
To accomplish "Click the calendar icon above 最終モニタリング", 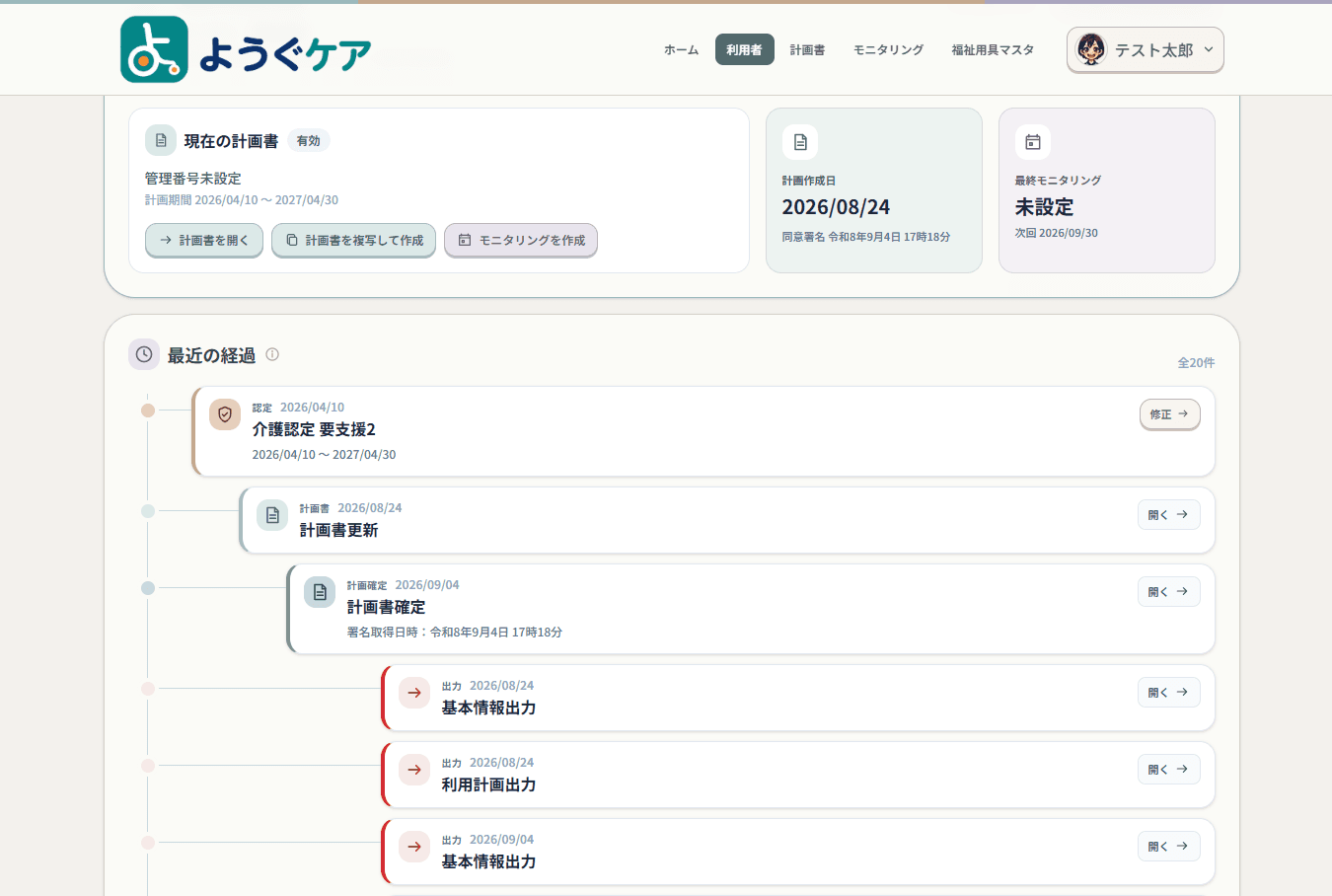I will point(1033,142).
